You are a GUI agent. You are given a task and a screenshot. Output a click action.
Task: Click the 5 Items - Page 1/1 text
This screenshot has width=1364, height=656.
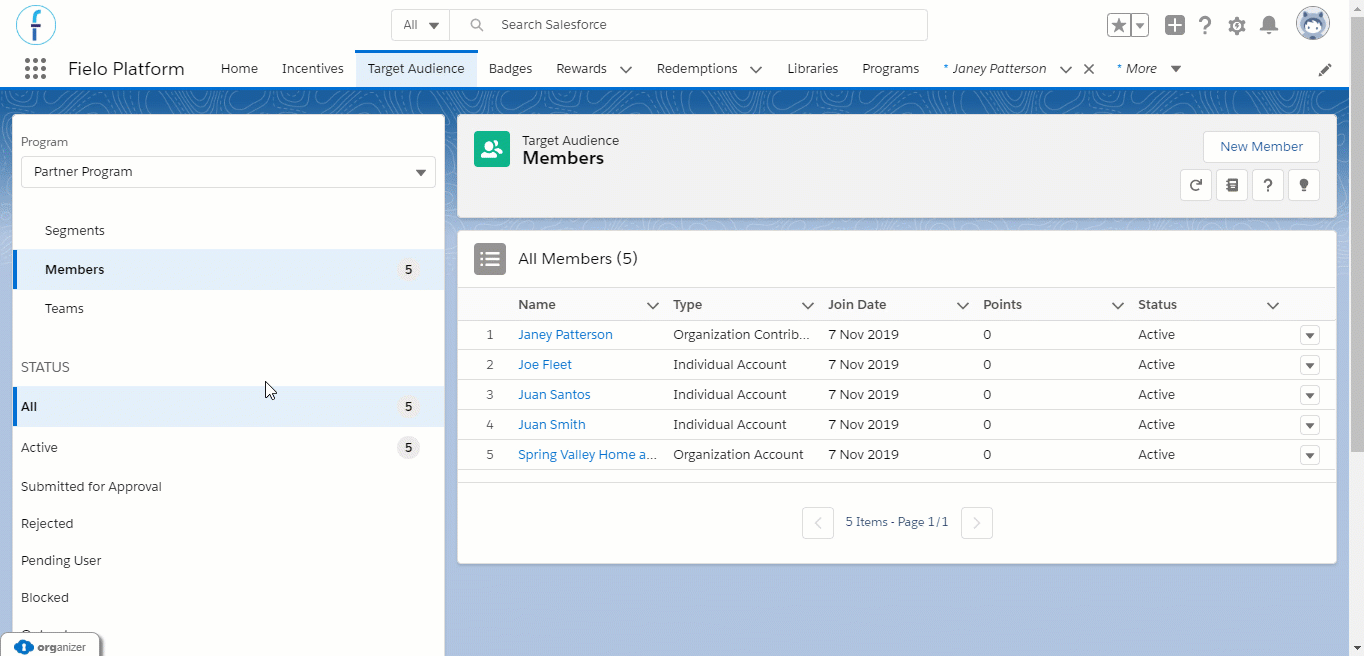point(897,522)
